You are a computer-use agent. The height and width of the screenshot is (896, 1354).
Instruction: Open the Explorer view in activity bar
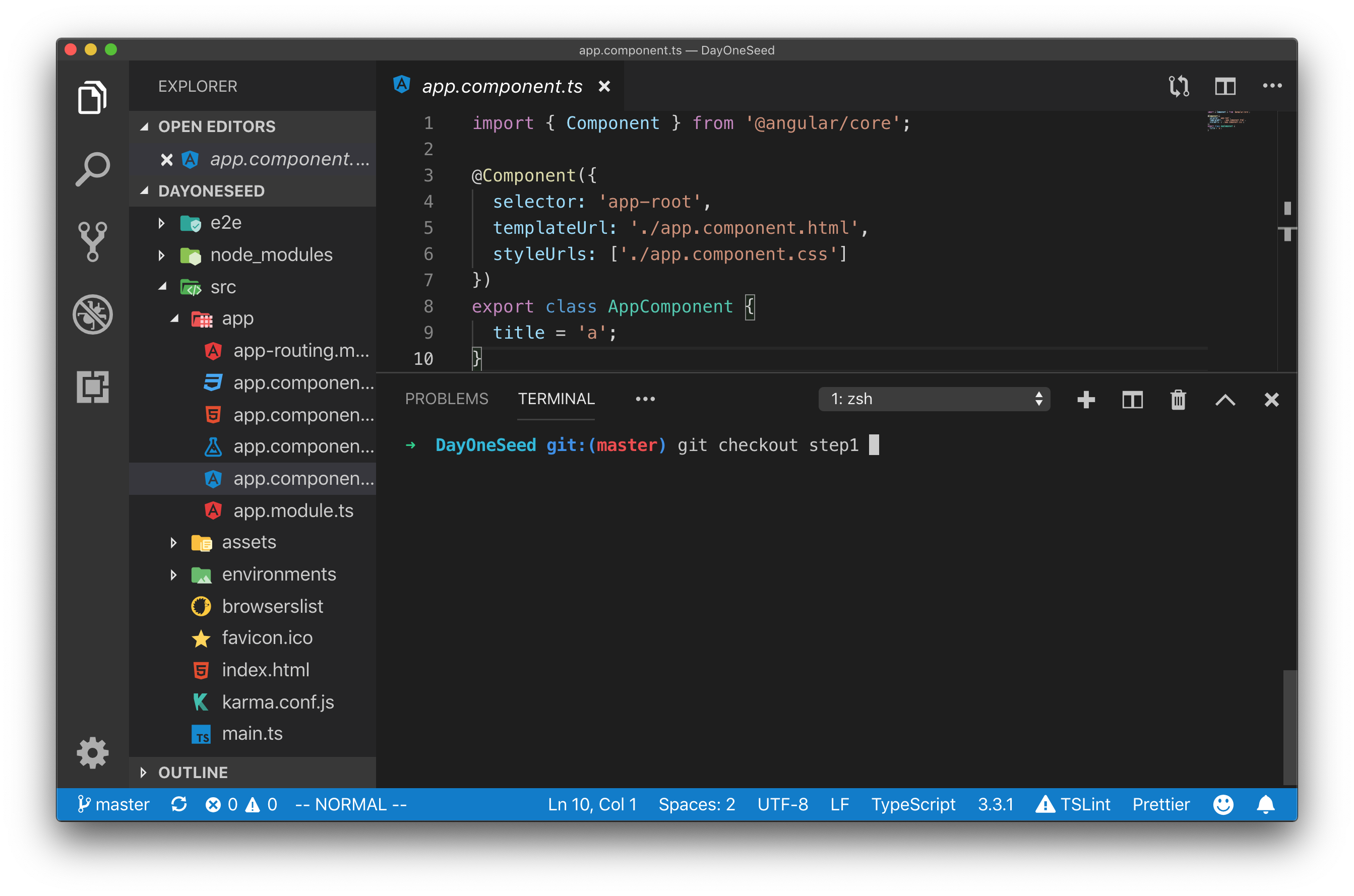point(92,97)
